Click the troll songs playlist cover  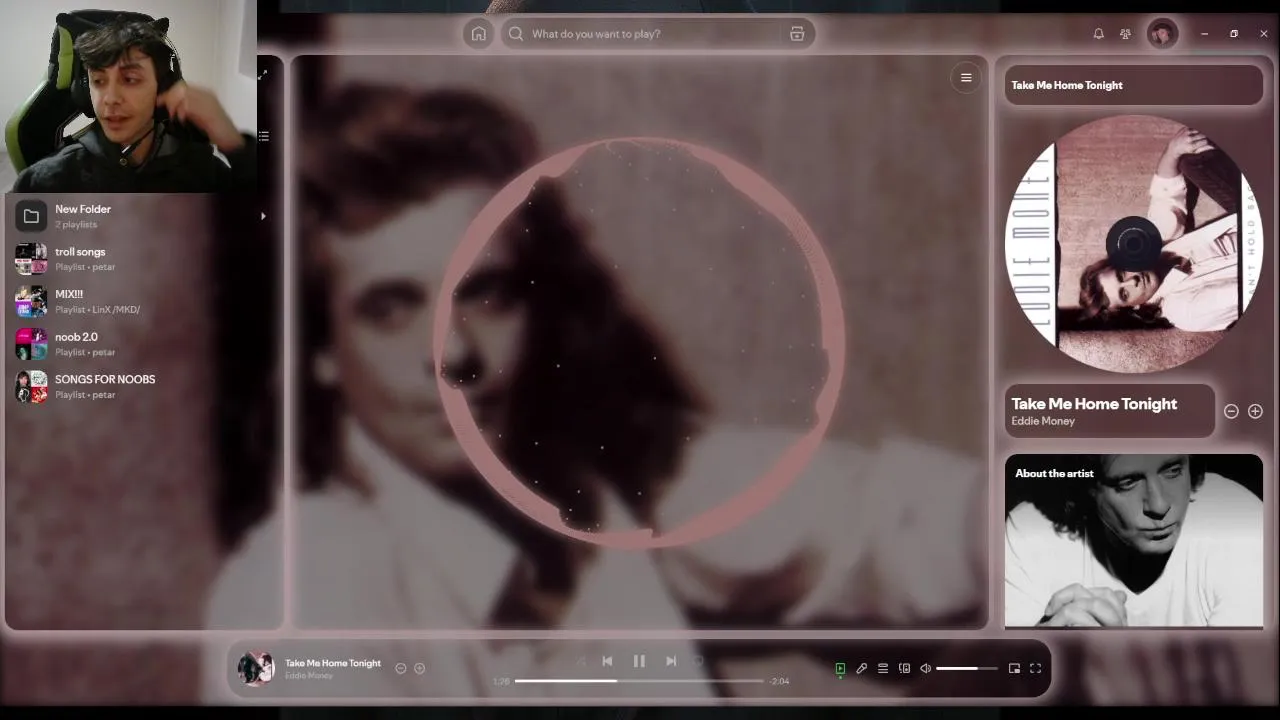[x=31, y=259]
